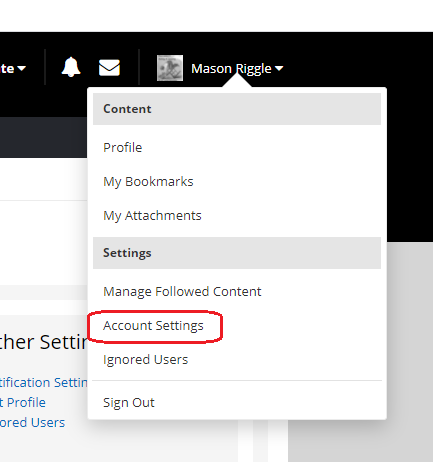Open My Attachments
The width and height of the screenshot is (433, 462).
(x=152, y=216)
